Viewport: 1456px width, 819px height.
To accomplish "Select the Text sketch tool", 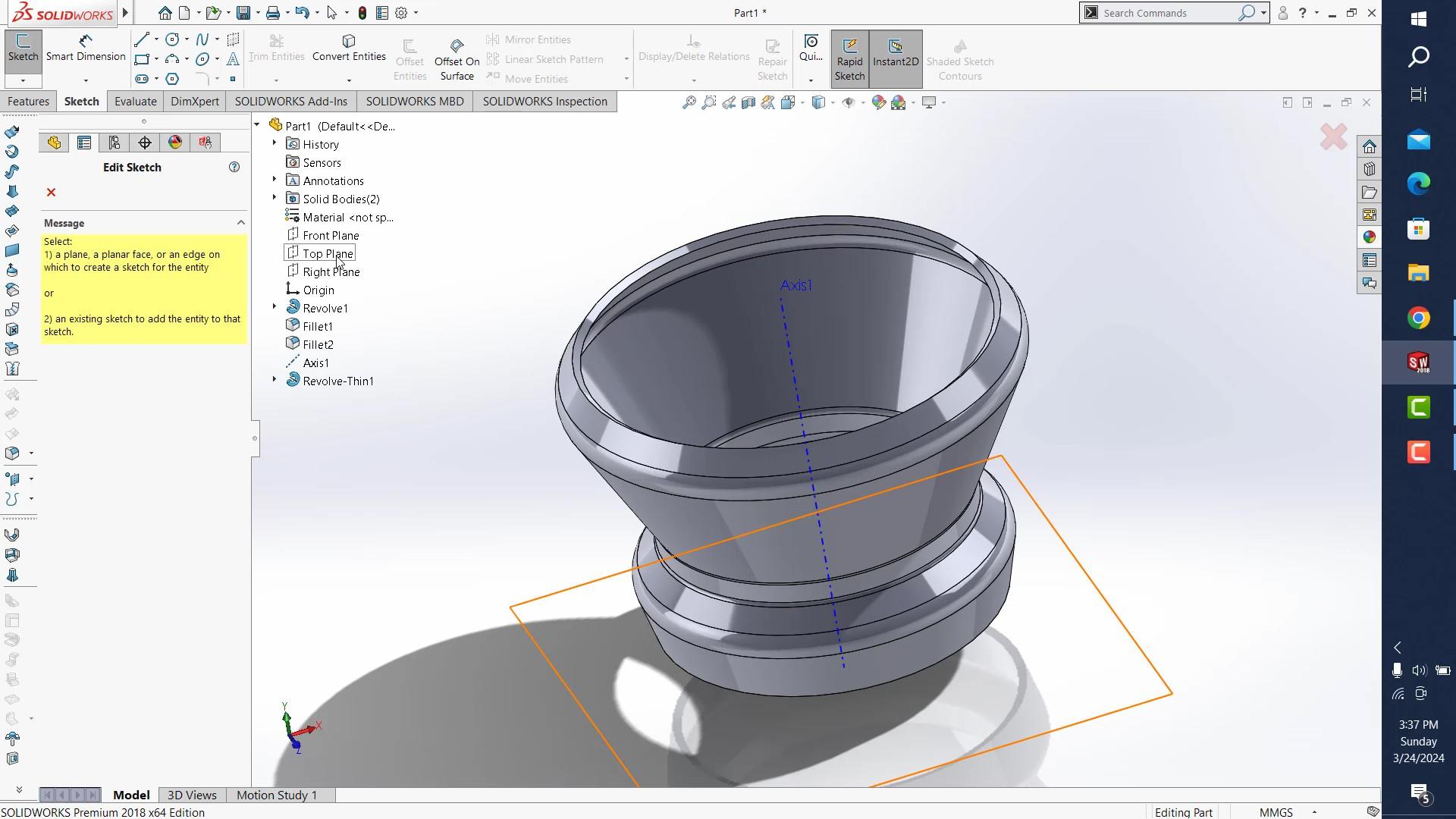I will tap(233, 59).
